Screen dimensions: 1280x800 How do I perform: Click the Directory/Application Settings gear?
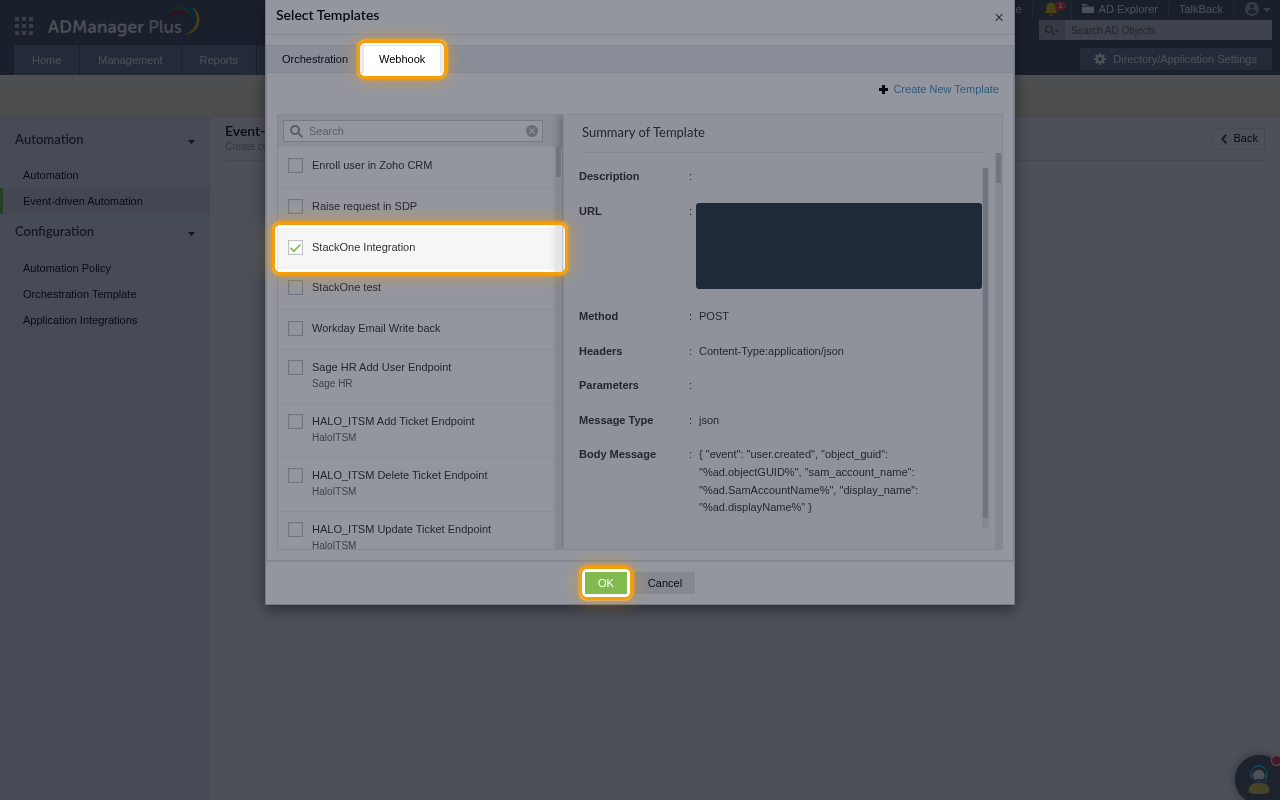1100,59
